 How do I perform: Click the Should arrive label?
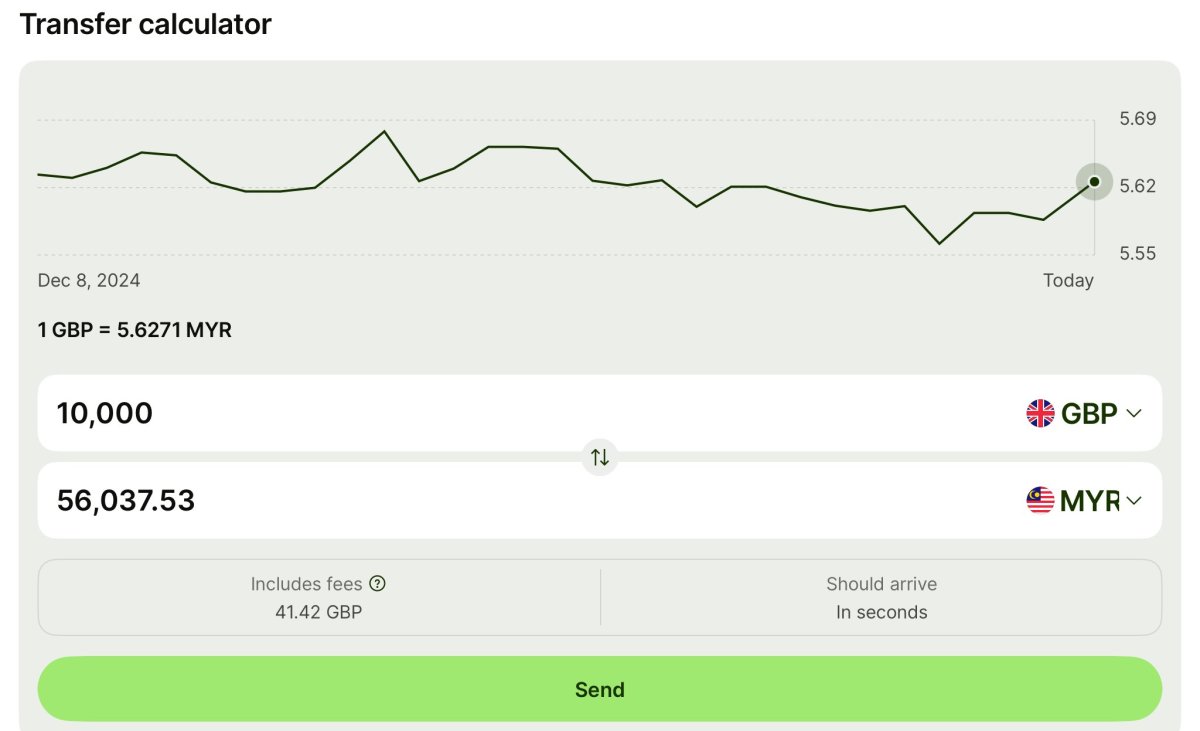[x=881, y=584]
